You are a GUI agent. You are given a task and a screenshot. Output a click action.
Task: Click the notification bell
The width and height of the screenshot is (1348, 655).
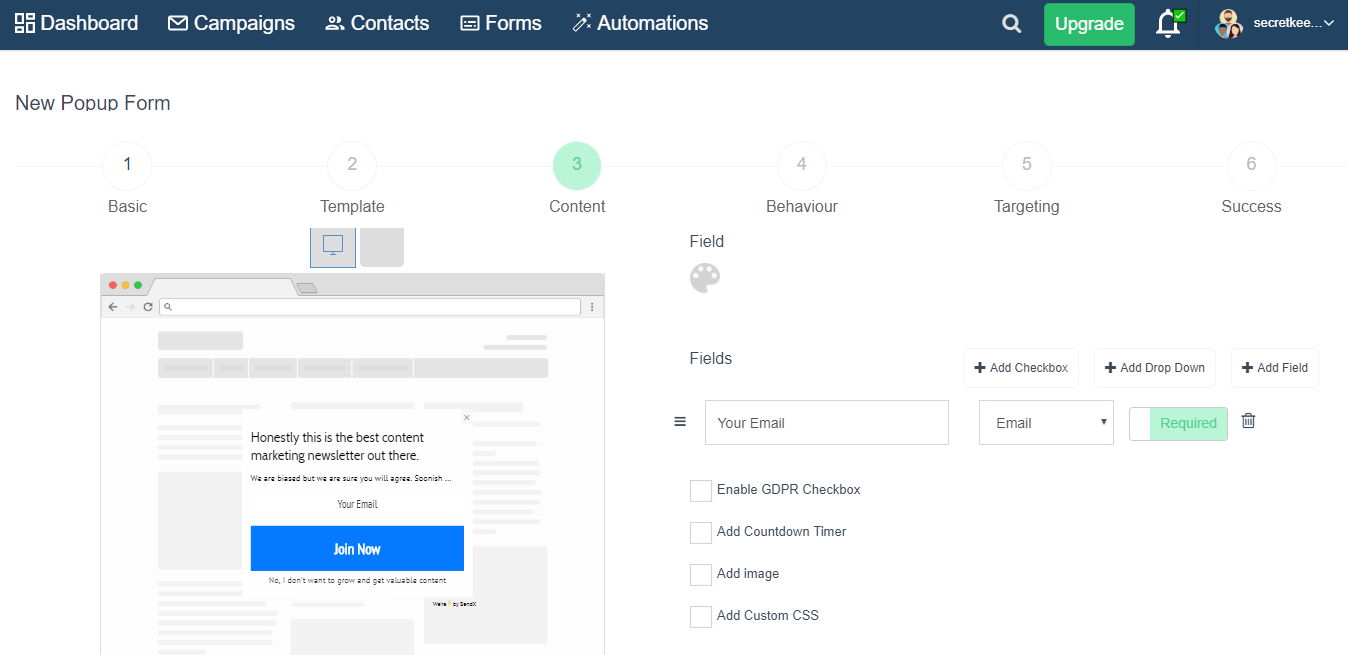pyautogui.click(x=1168, y=23)
